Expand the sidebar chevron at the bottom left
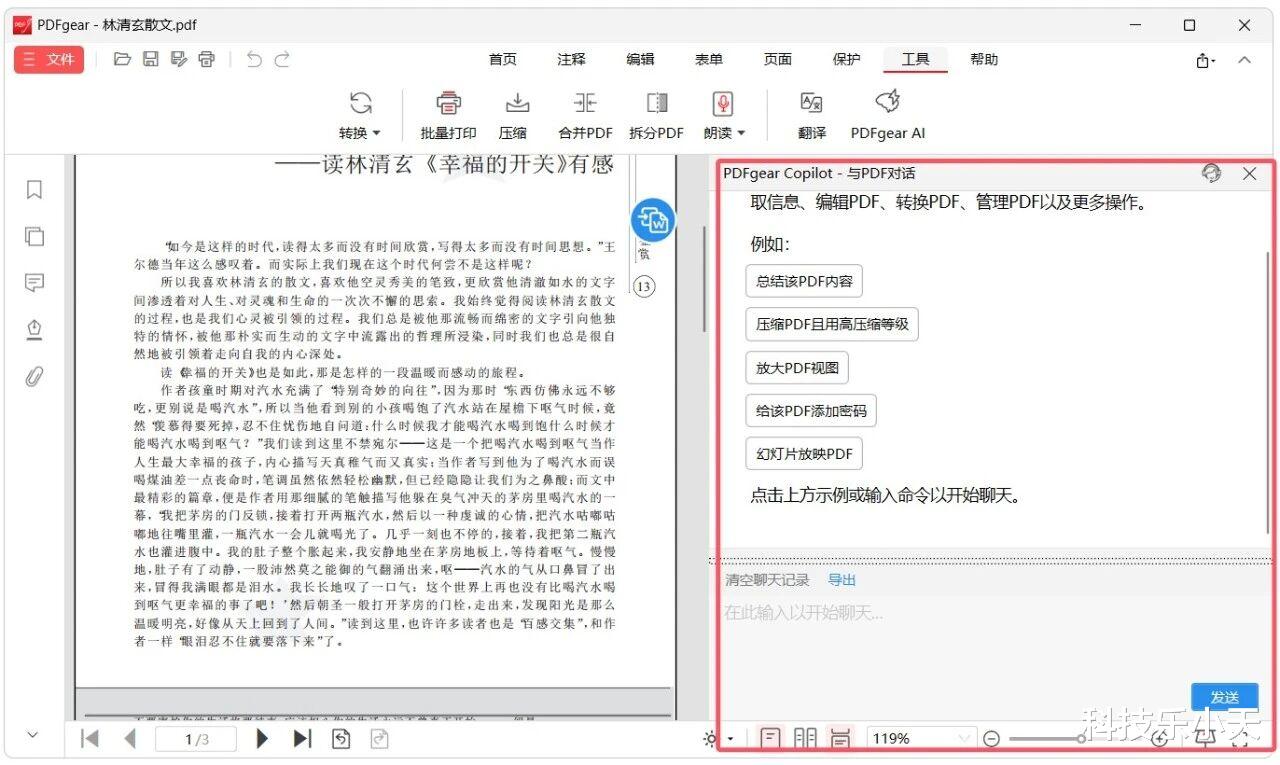The image size is (1280, 765). (x=33, y=735)
